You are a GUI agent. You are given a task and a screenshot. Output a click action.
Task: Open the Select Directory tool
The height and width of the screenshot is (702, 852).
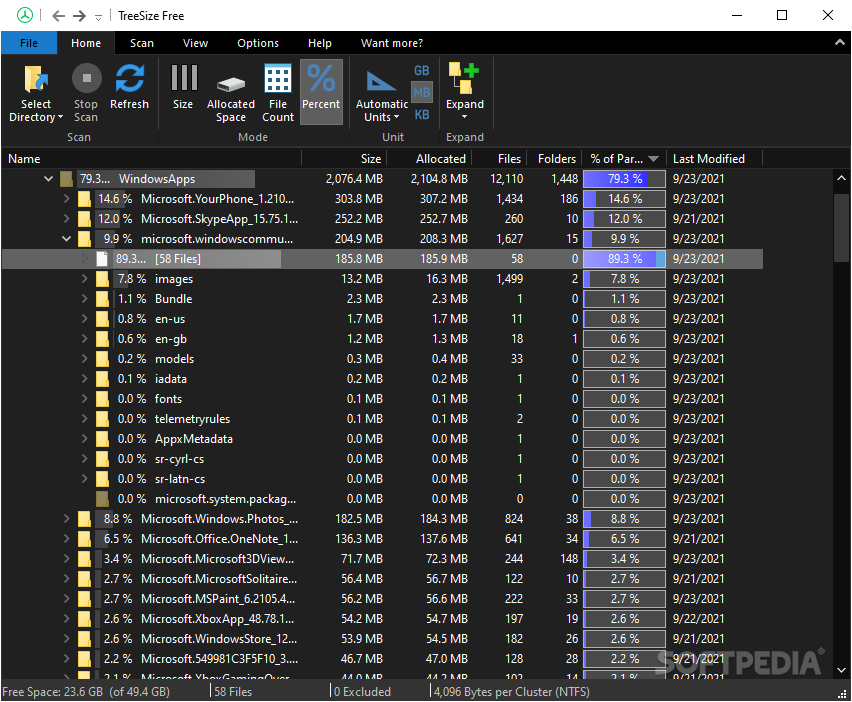[36, 92]
